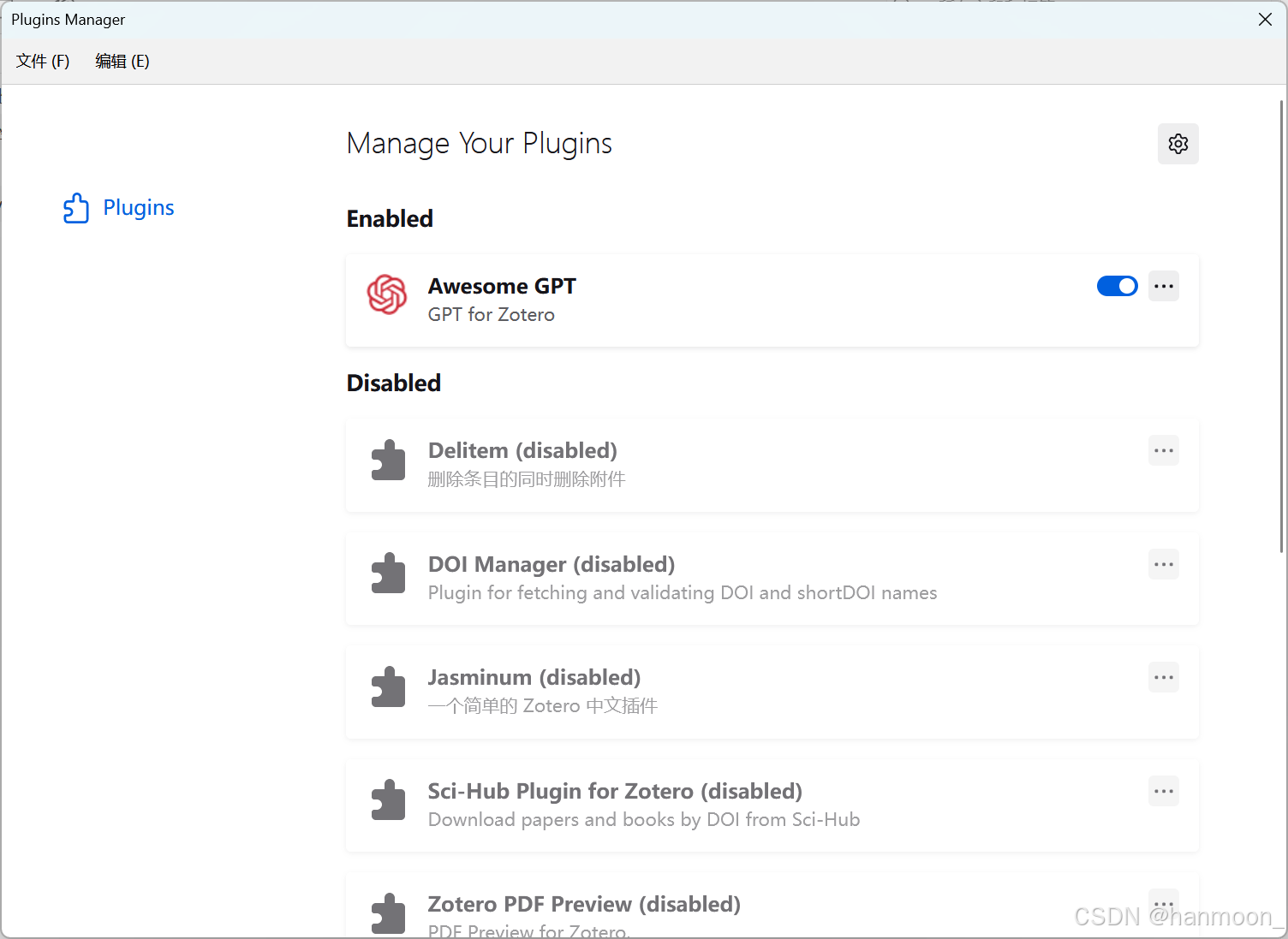Open more options for Delitem
Image resolution: width=1288 pixels, height=939 pixels.
[1163, 450]
